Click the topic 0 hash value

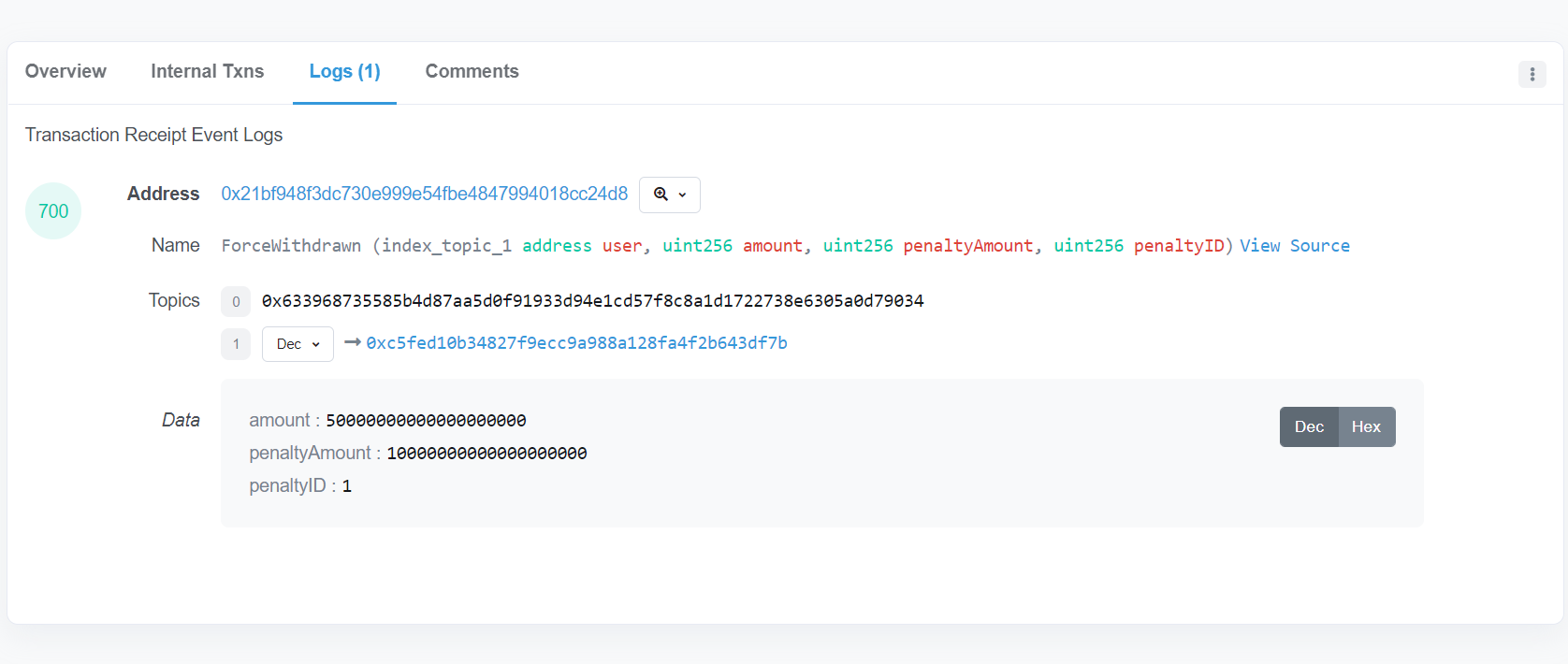click(x=592, y=301)
